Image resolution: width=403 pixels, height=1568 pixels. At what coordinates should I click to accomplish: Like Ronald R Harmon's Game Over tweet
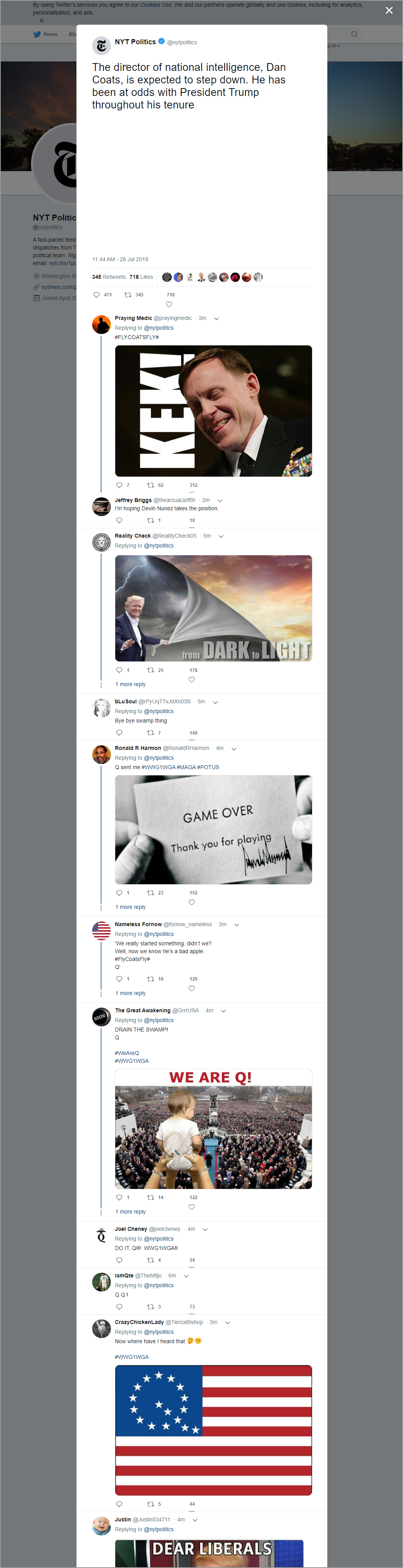click(191, 902)
